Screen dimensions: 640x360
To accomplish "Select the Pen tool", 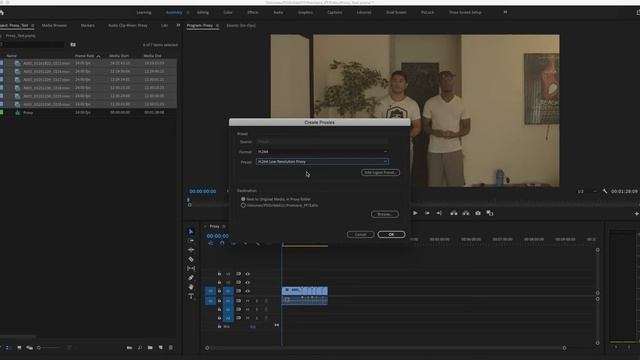I will click(x=191, y=278).
